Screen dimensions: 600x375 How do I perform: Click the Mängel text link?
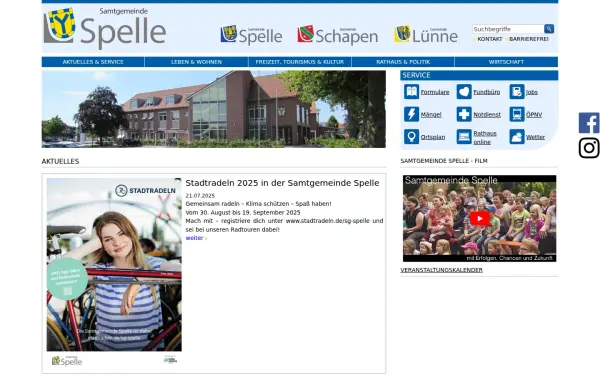coord(431,115)
